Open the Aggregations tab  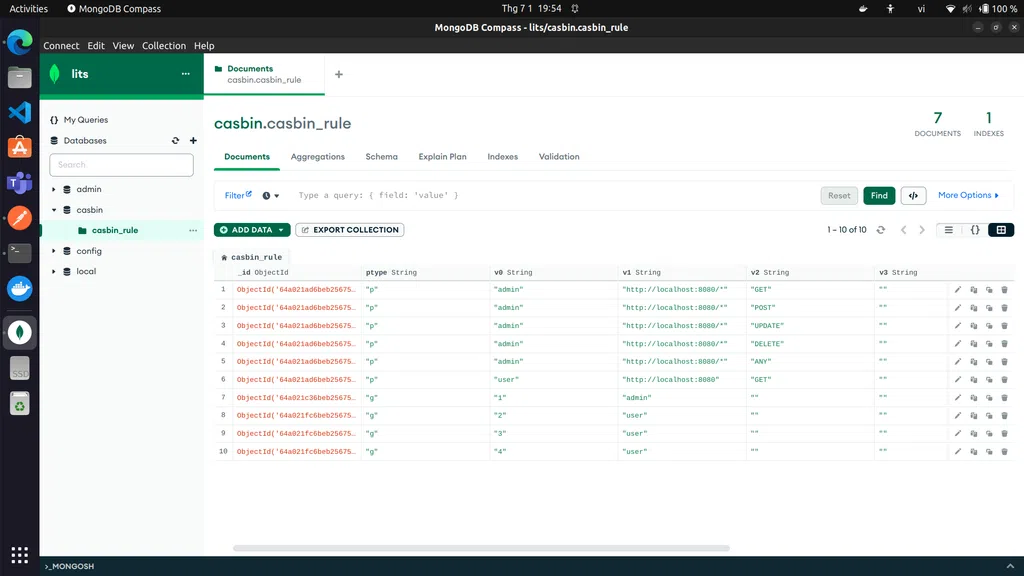[317, 157]
